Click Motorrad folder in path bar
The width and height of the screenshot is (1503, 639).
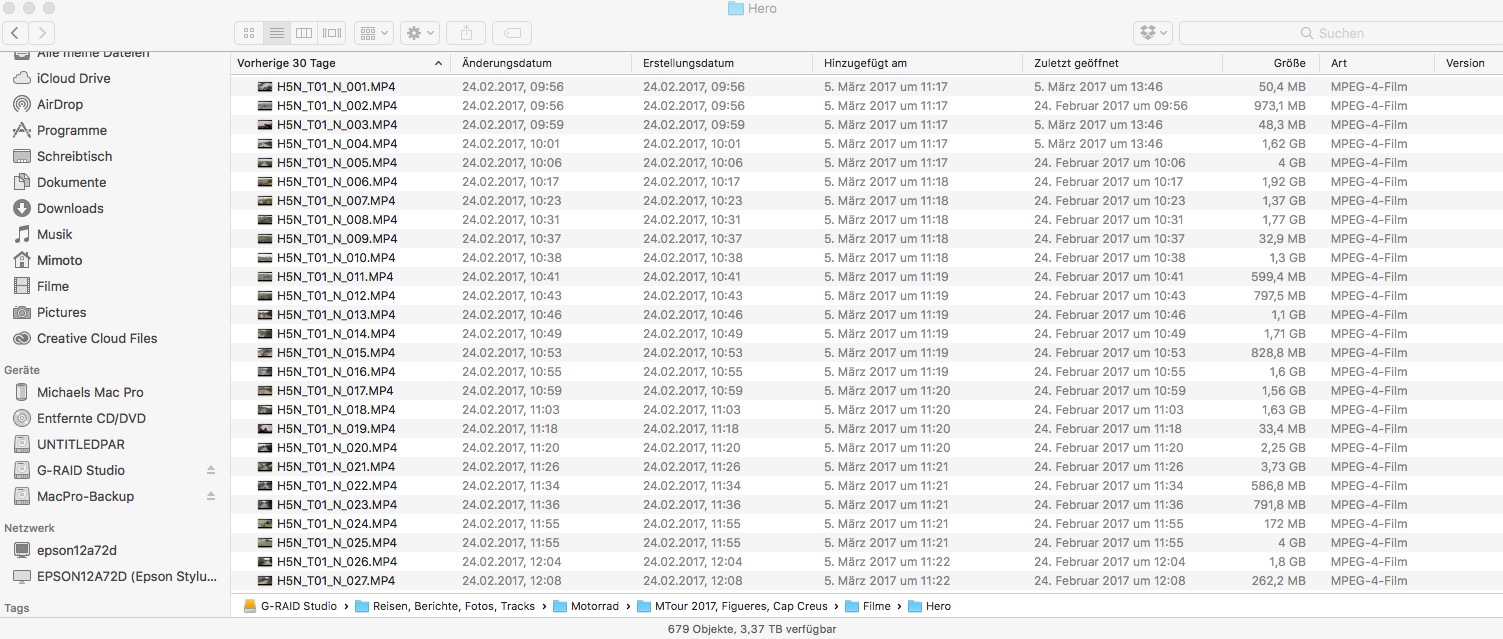click(x=594, y=606)
